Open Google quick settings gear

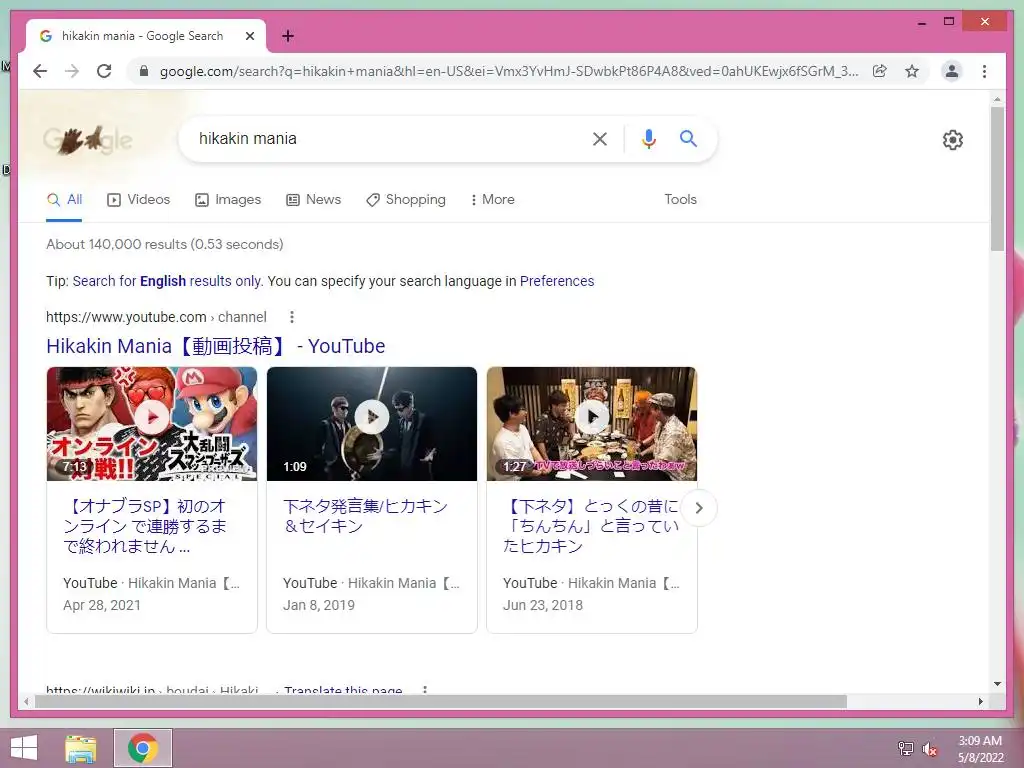point(953,140)
